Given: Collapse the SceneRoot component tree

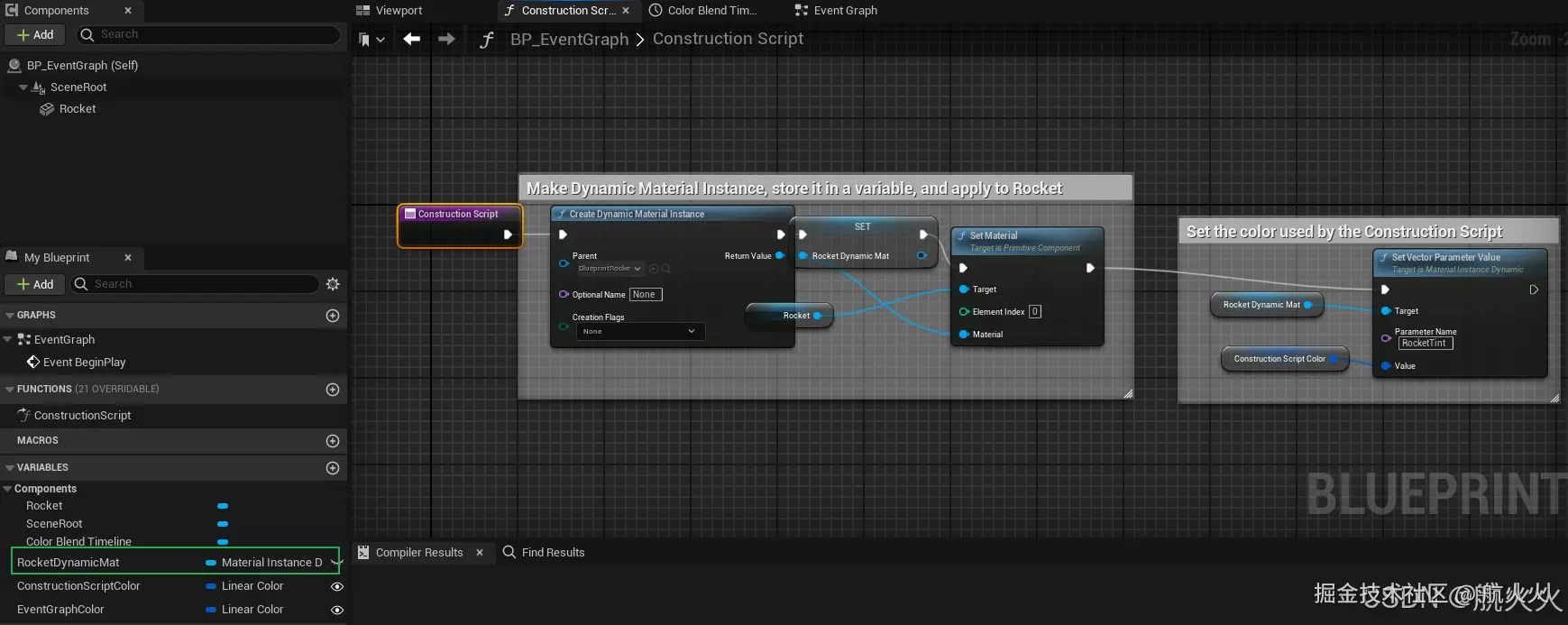Looking at the screenshot, I should point(23,87).
